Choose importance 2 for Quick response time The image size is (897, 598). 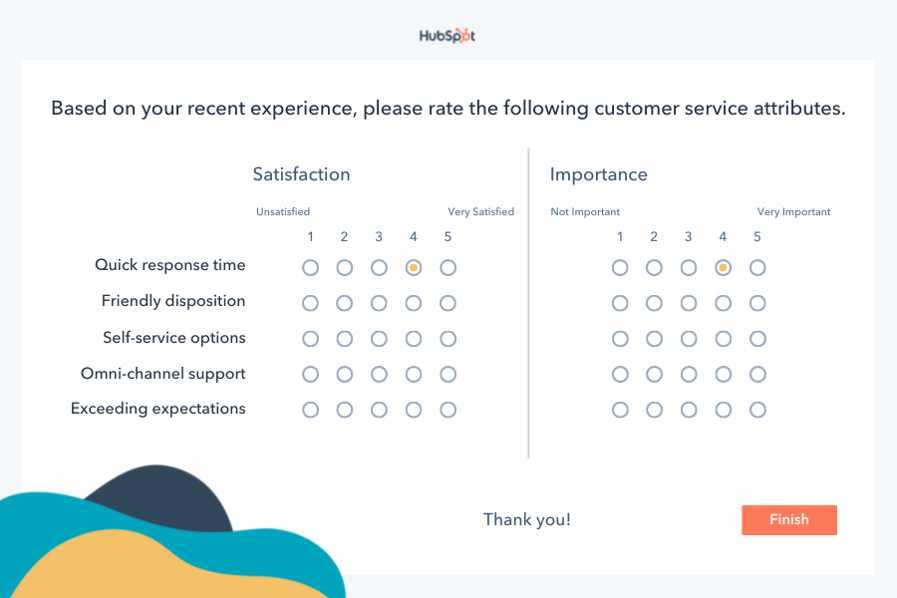(x=654, y=268)
